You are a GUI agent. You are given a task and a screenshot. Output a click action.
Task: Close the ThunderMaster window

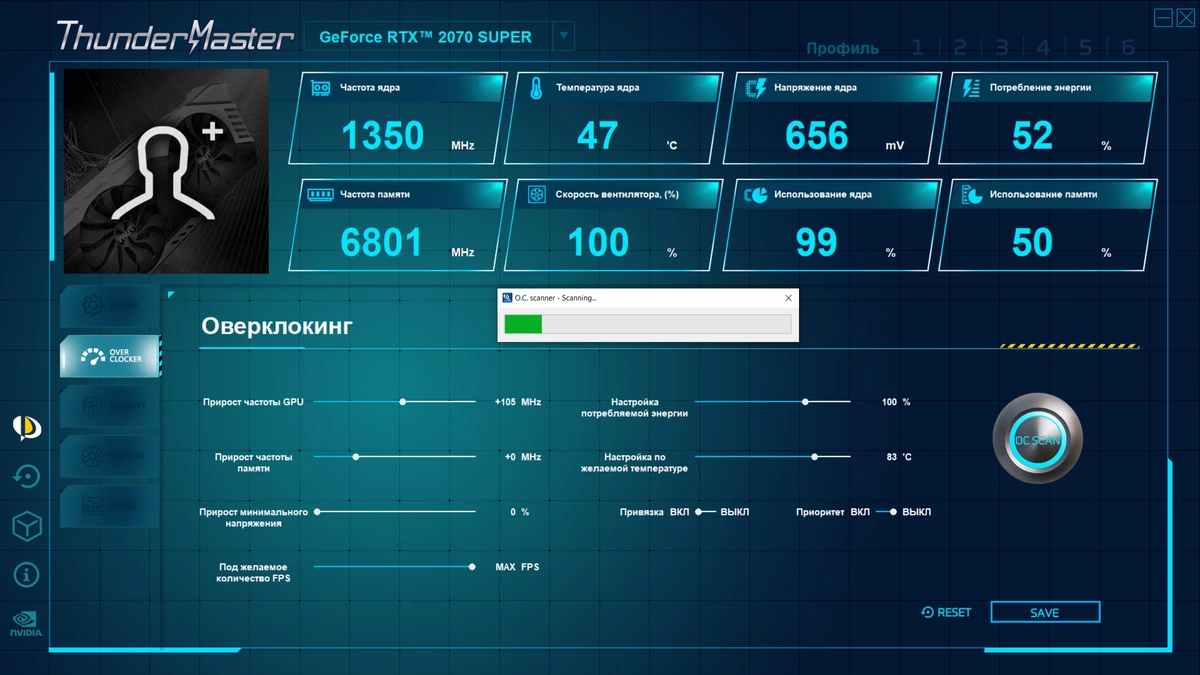pyautogui.click(x=1185, y=18)
